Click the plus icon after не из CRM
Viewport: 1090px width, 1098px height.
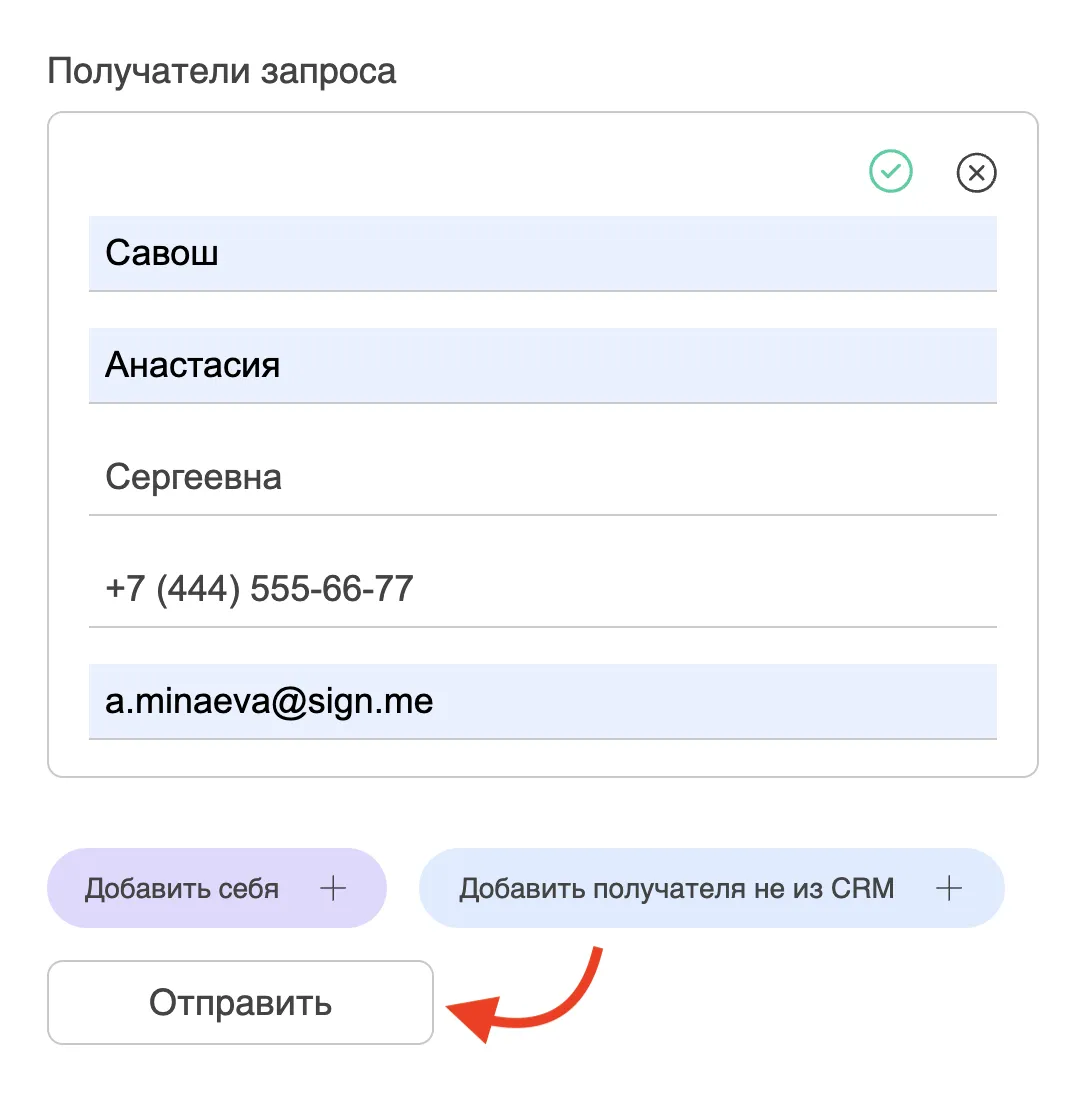pyautogui.click(x=949, y=888)
